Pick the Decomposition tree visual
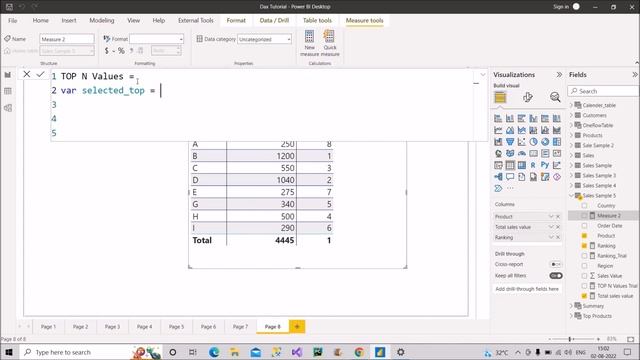The height and width of the screenshot is (360, 640). click(498, 177)
